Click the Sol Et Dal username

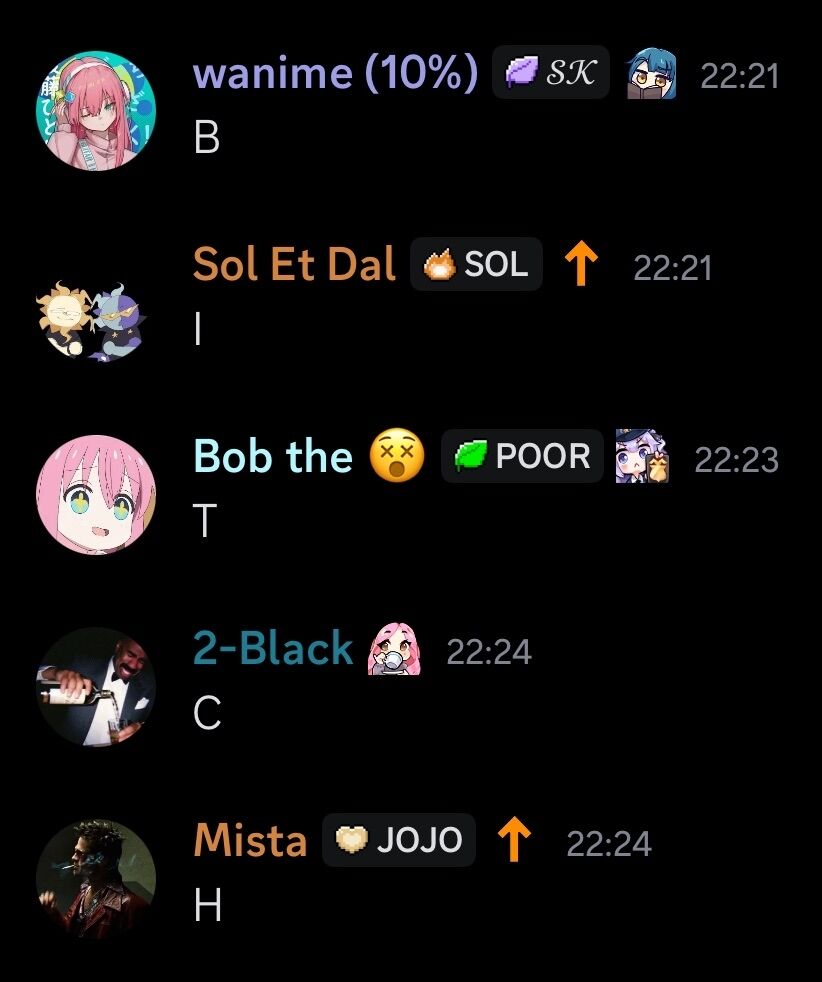294,264
